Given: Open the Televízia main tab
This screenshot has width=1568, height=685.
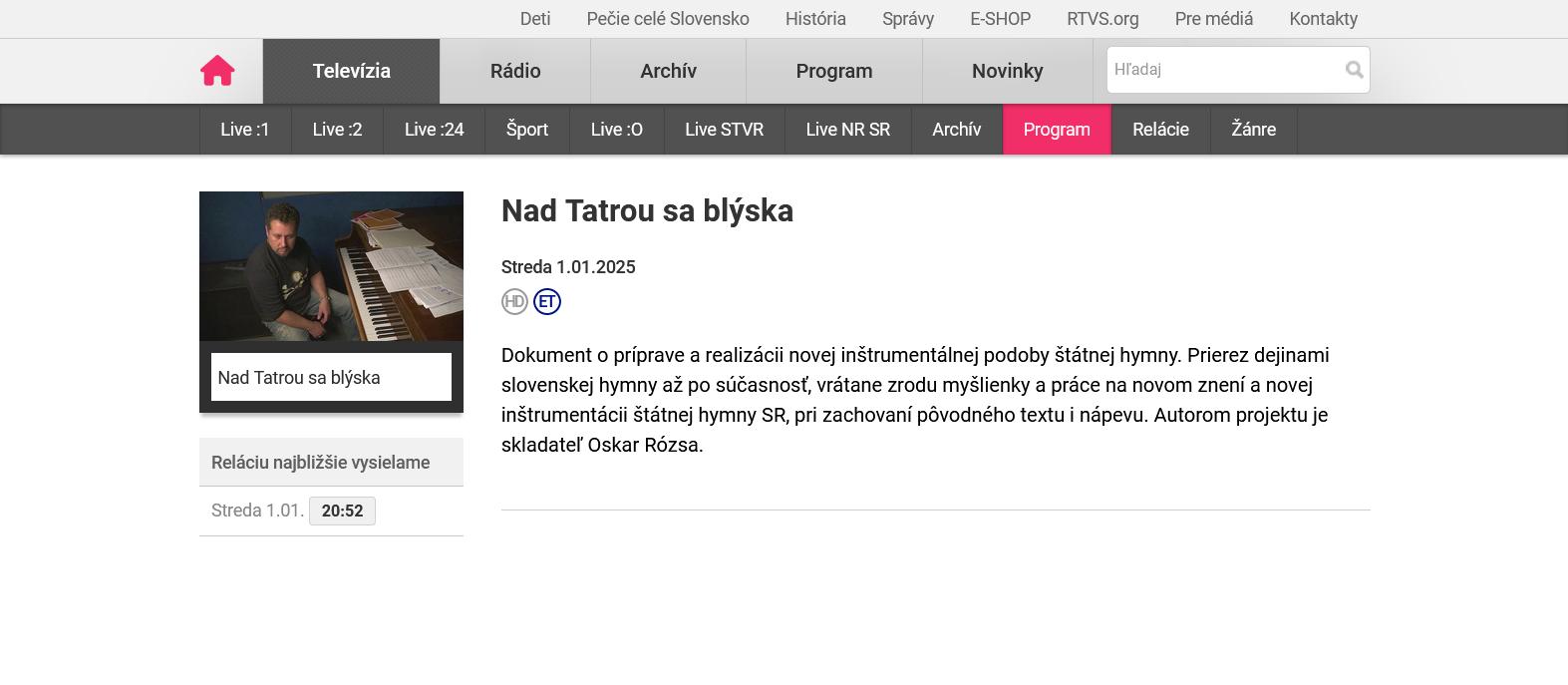Looking at the screenshot, I should 351,71.
